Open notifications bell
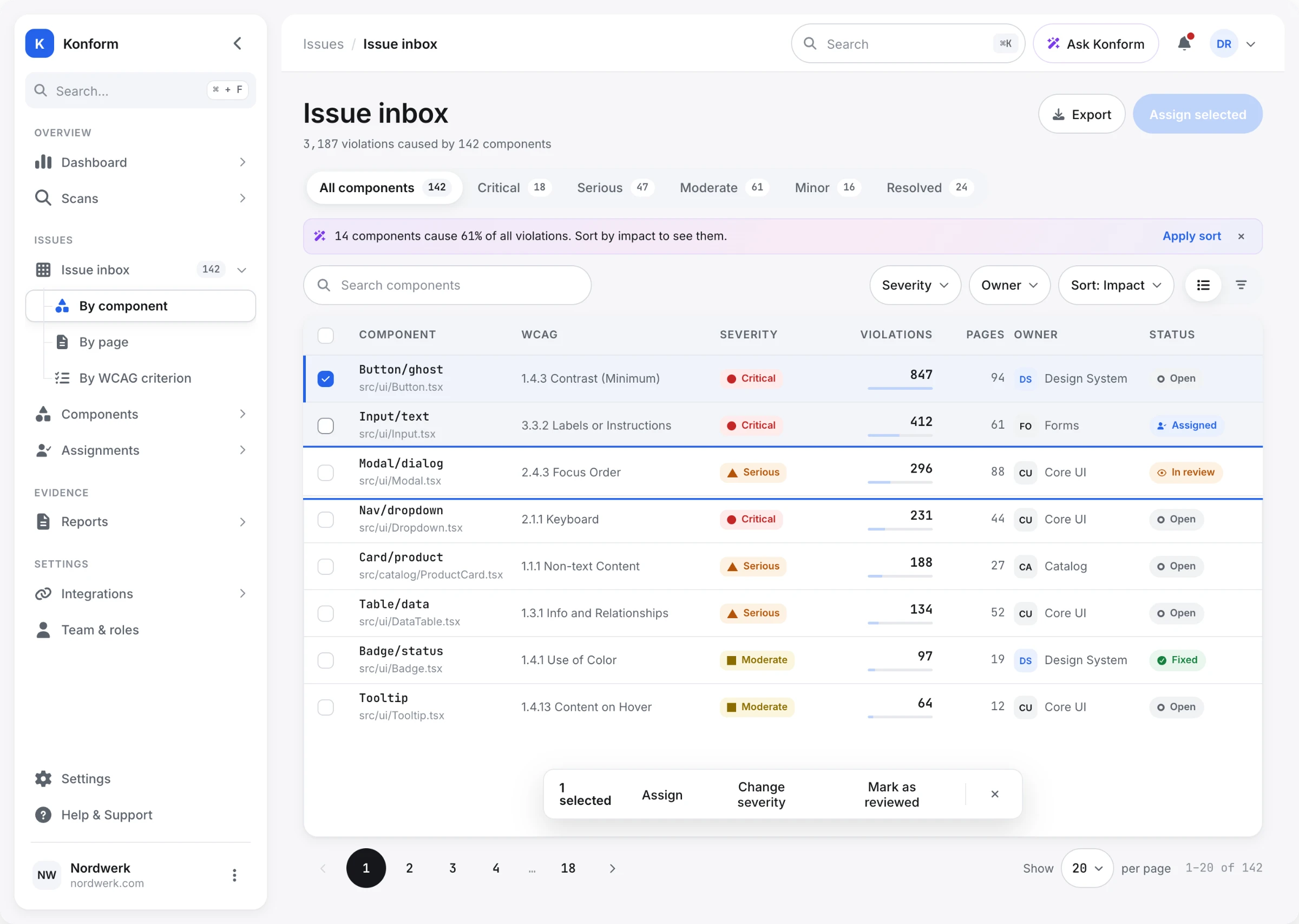The width and height of the screenshot is (1299, 924). point(1184,43)
